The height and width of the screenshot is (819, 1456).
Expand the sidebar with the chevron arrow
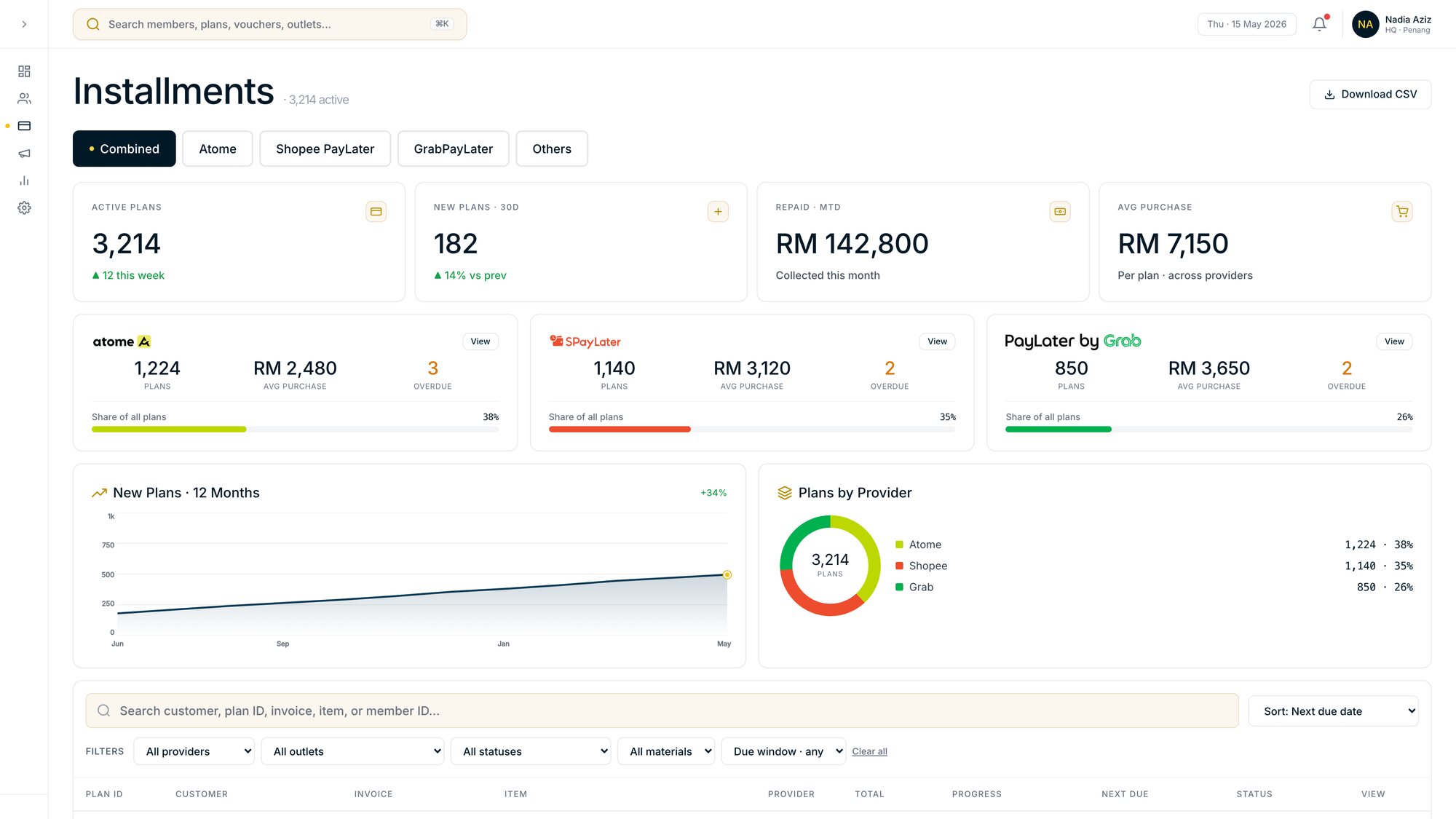(x=24, y=24)
